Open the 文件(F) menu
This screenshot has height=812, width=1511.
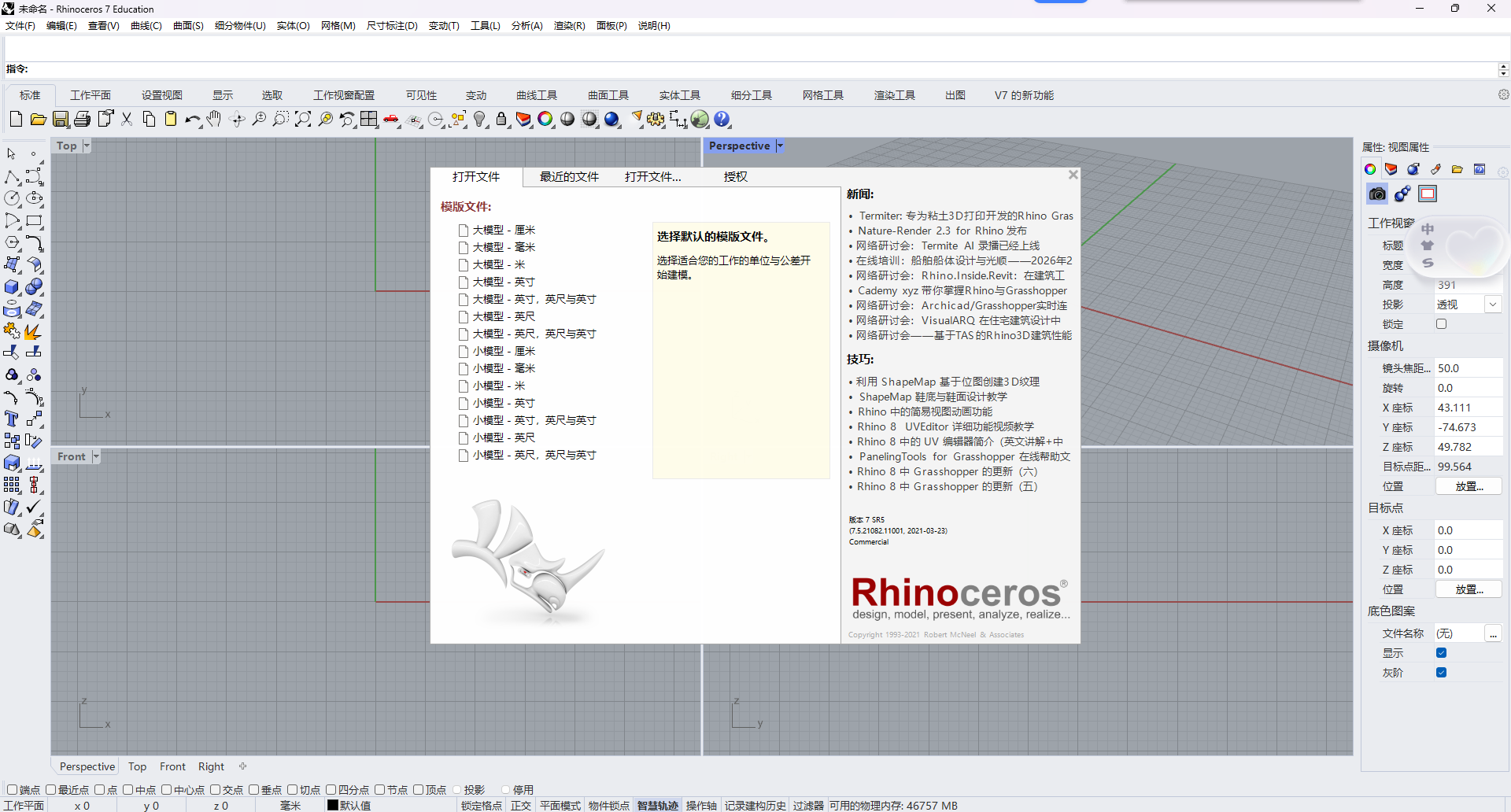point(20,26)
